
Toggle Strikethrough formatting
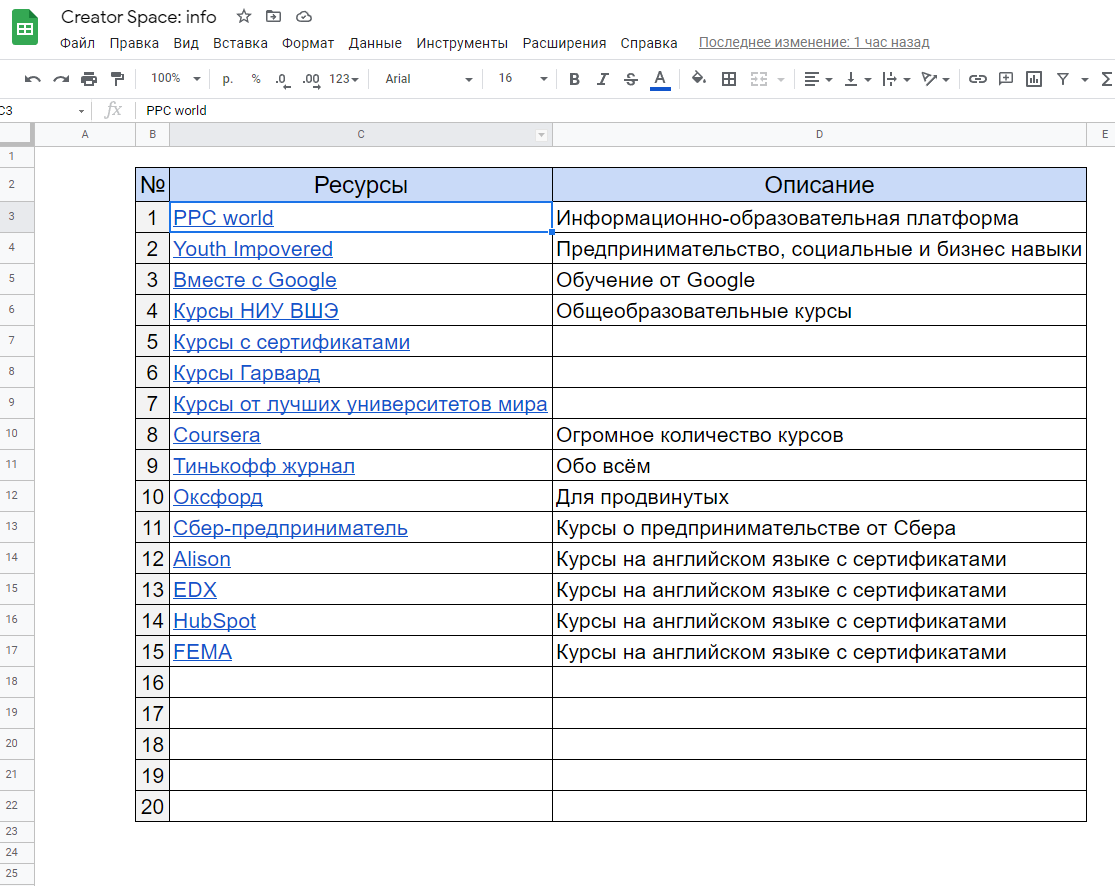(631, 79)
